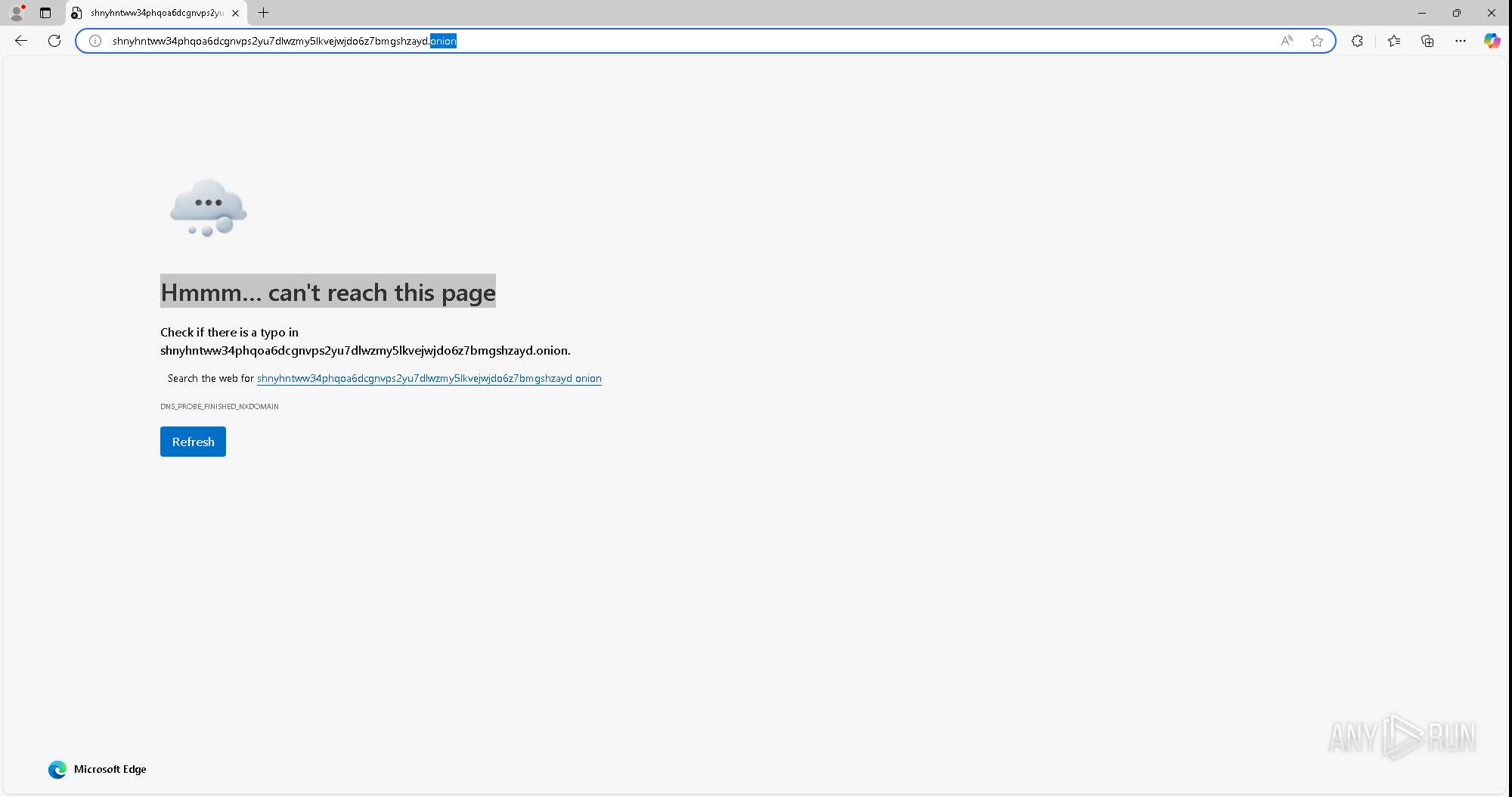Open Read aloud from address bar
This screenshot has width=1512, height=797.
coord(1287,41)
